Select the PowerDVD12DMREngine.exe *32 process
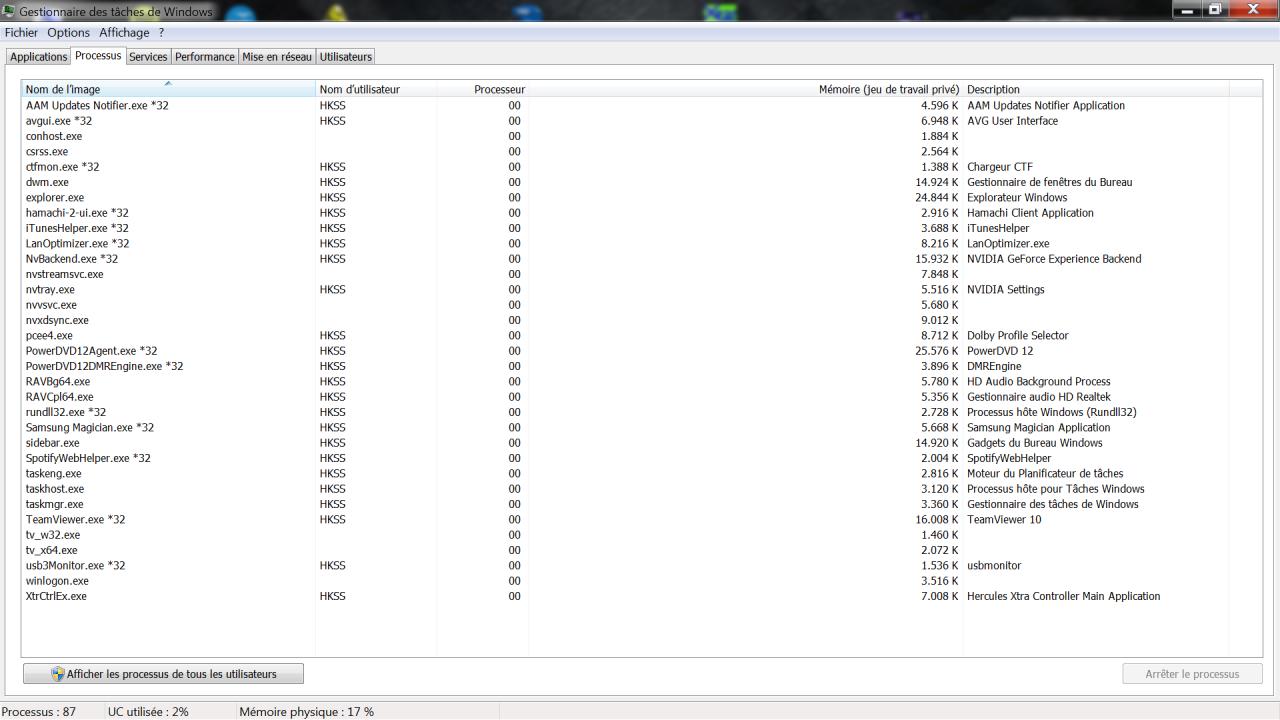 [642, 366]
